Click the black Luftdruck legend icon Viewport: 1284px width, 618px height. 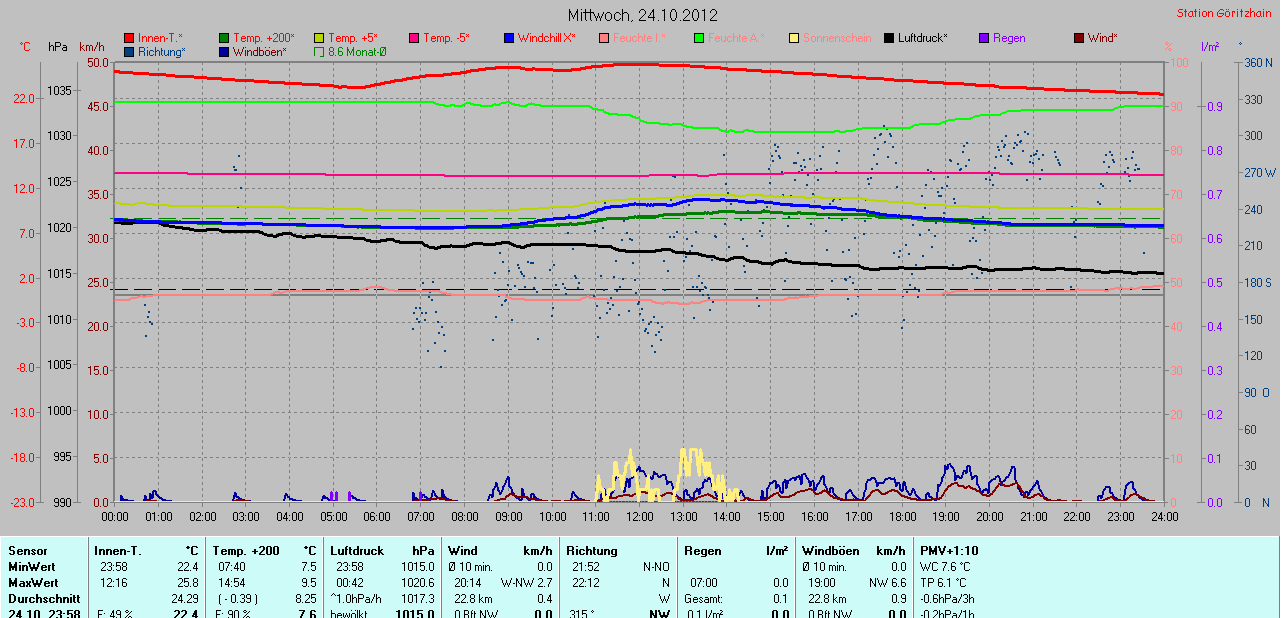coord(889,38)
